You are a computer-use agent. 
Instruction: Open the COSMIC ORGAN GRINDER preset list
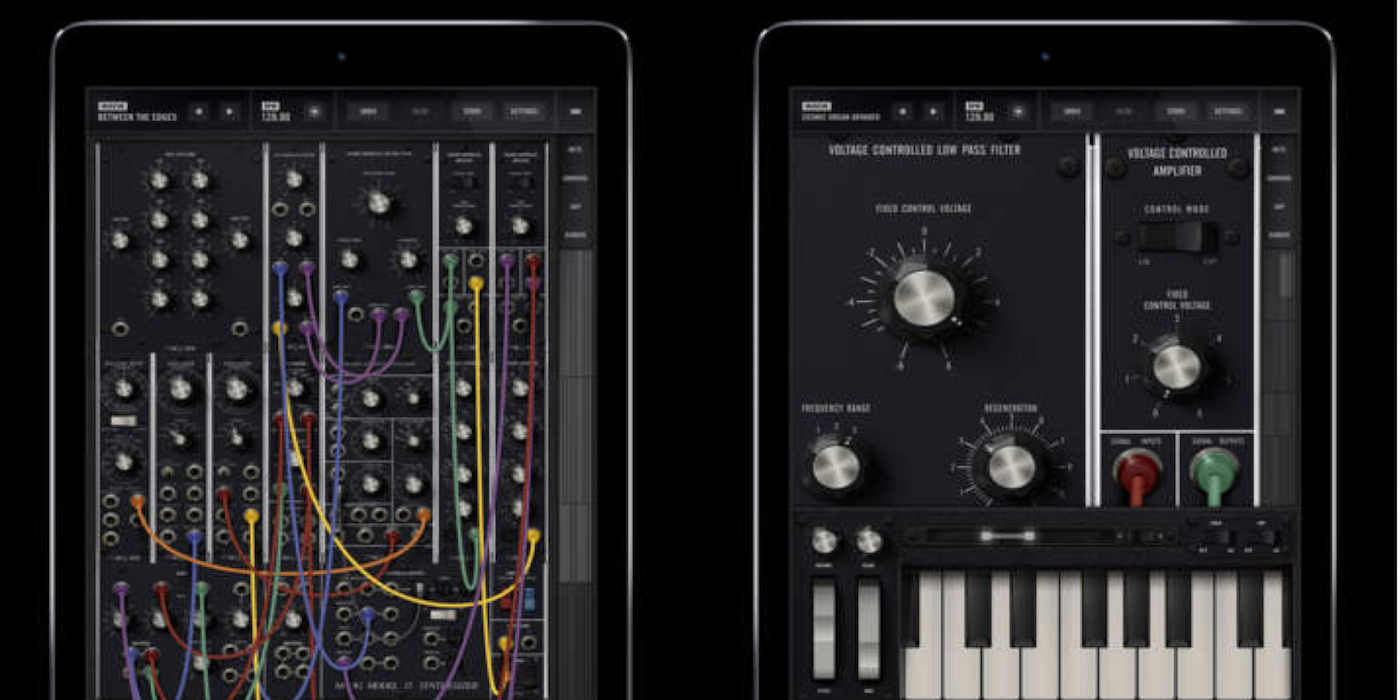(x=845, y=115)
